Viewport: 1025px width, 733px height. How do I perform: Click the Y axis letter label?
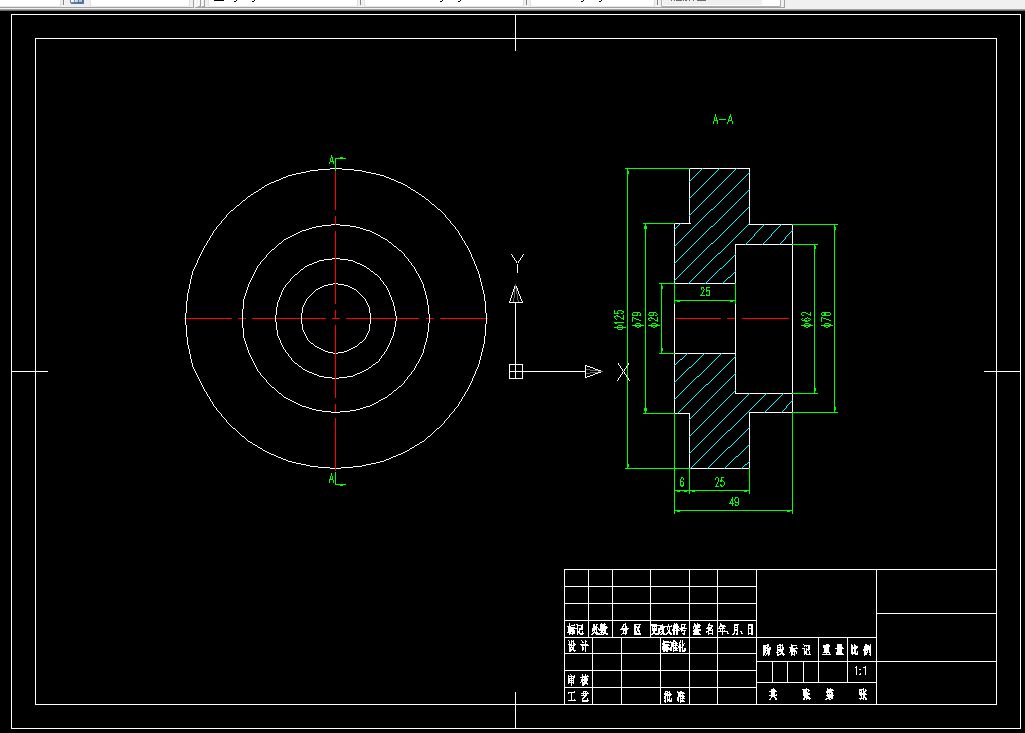click(517, 263)
